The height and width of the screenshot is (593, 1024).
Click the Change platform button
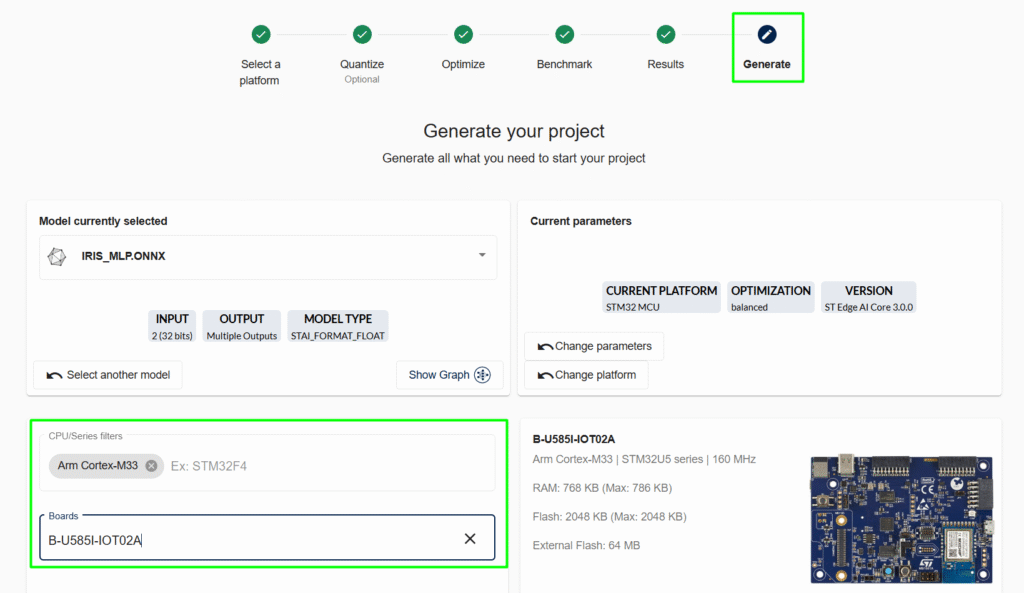click(586, 375)
